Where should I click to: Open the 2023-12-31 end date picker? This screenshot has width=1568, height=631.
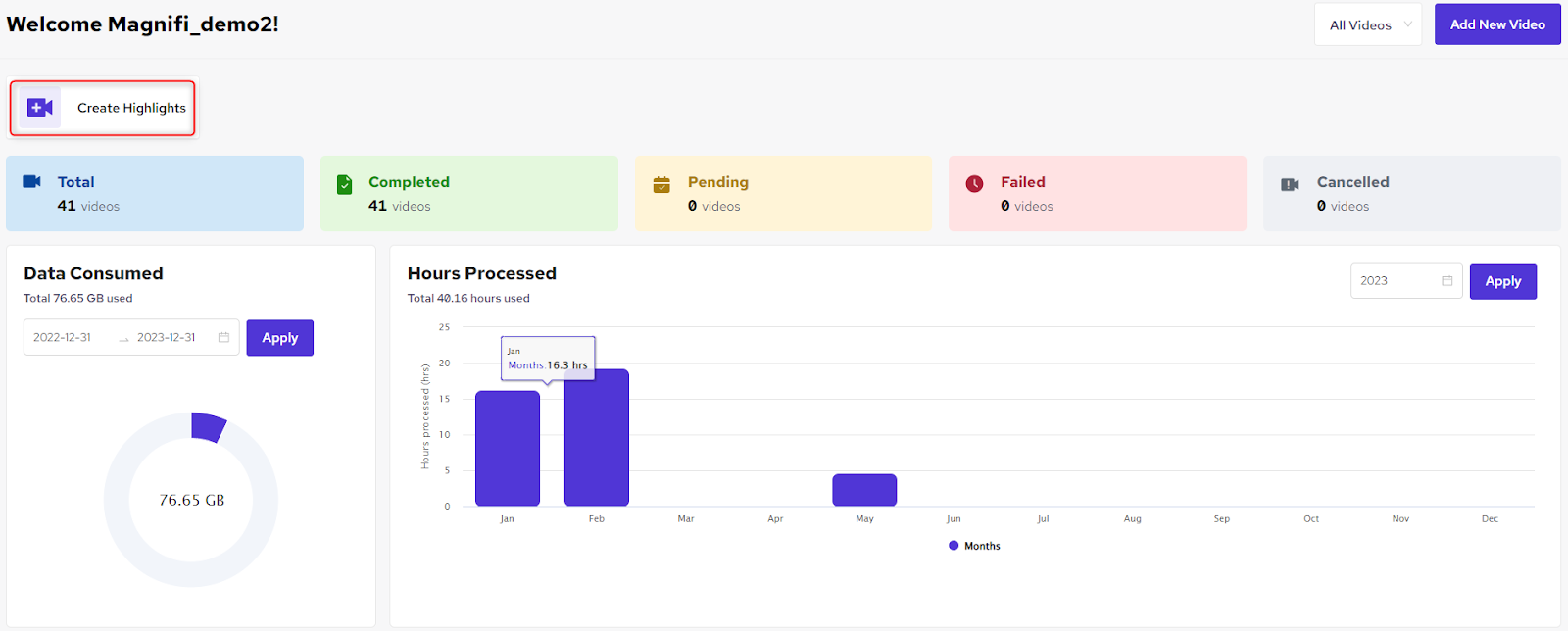167,337
